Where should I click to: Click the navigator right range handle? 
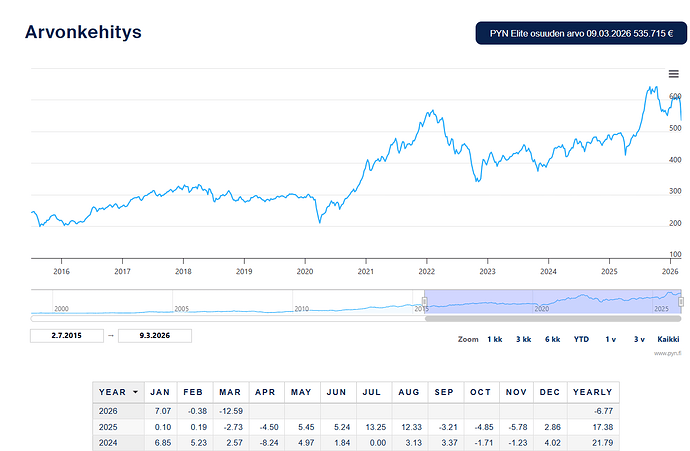tap(682, 302)
